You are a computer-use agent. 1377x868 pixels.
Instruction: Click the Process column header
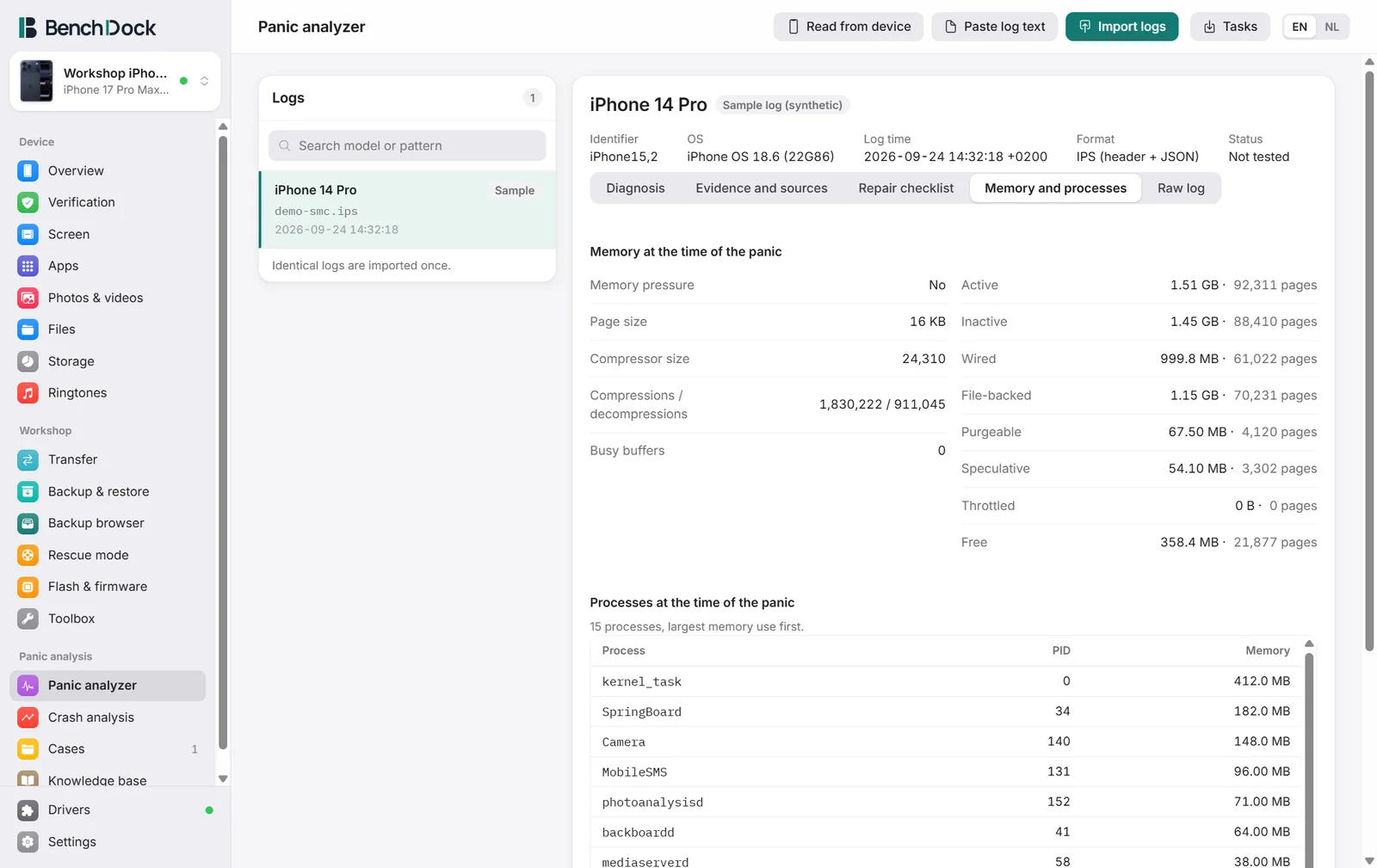coord(623,651)
